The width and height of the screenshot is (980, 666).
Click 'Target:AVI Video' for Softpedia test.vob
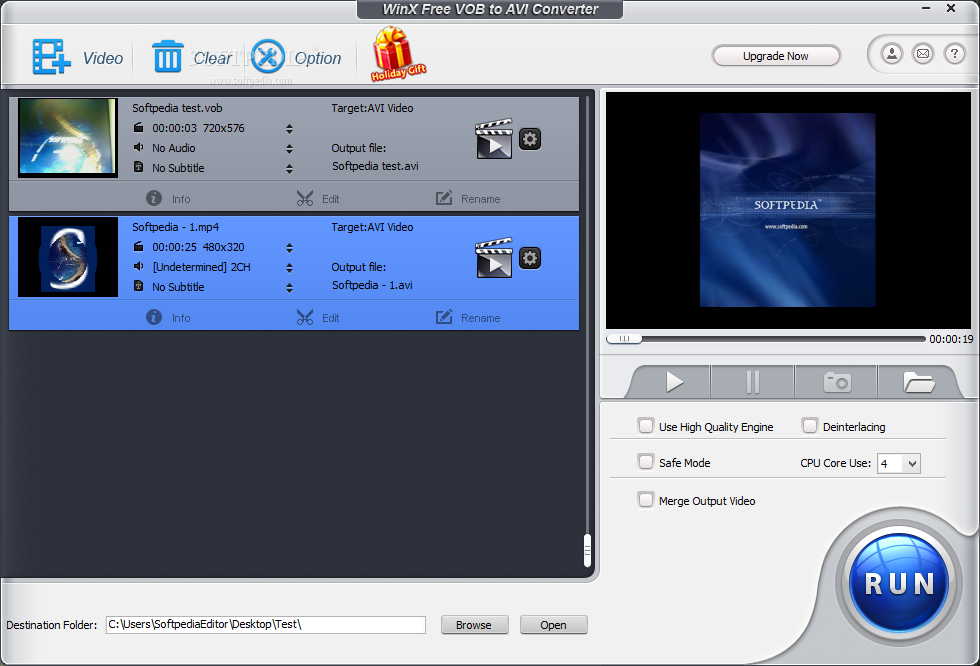(372, 108)
